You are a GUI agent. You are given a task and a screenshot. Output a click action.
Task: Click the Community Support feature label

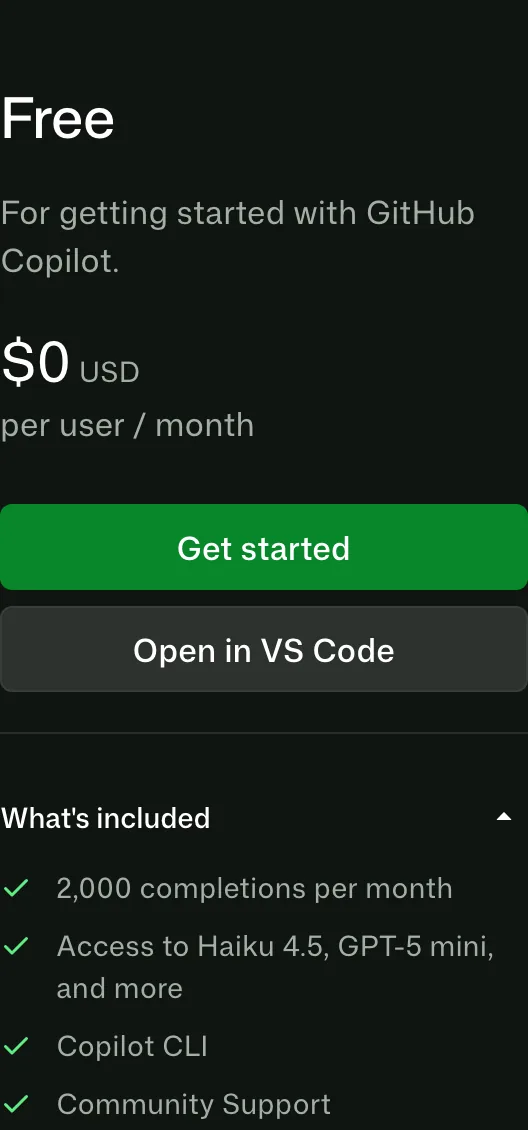tap(194, 1103)
